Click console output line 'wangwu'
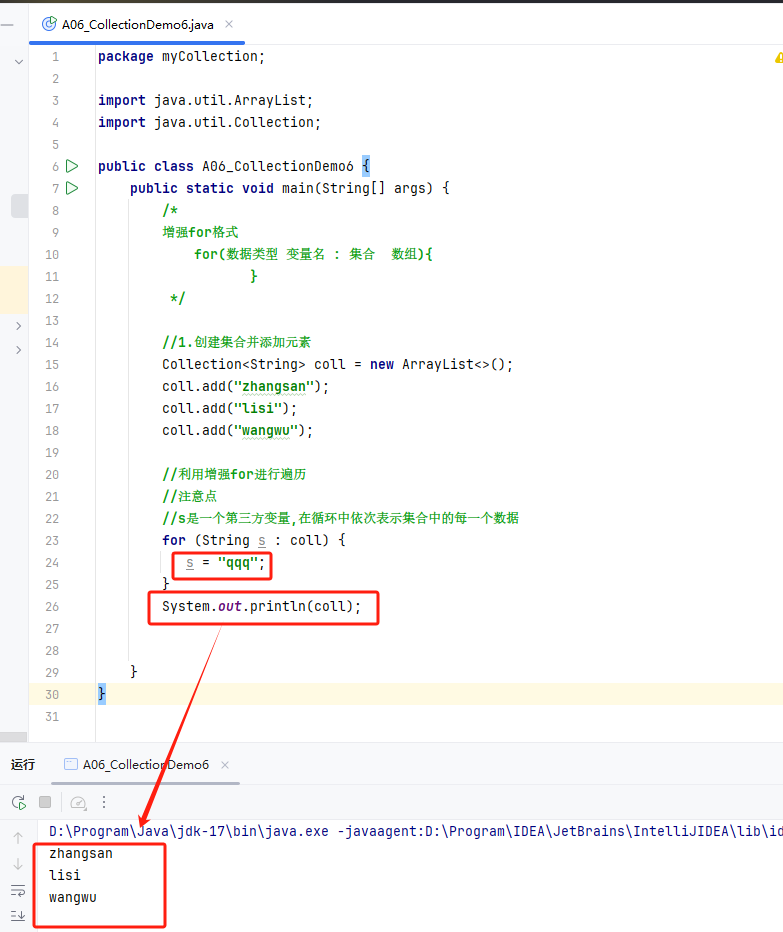Image resolution: width=783 pixels, height=932 pixels. (73, 898)
